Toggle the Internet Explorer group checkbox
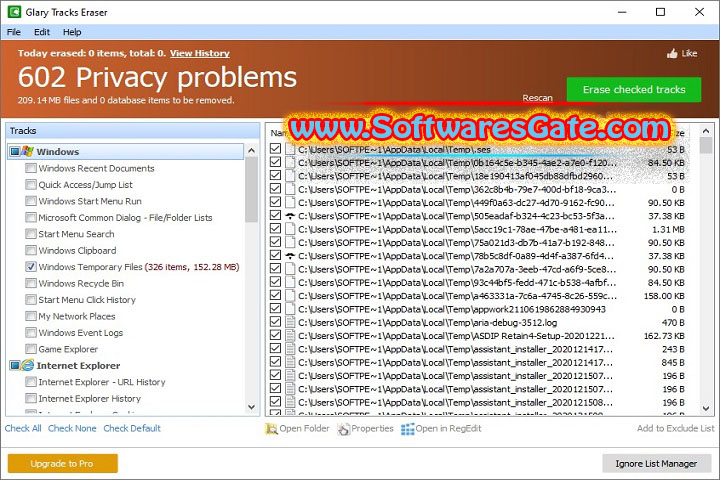The width and height of the screenshot is (720, 480). pos(15,365)
